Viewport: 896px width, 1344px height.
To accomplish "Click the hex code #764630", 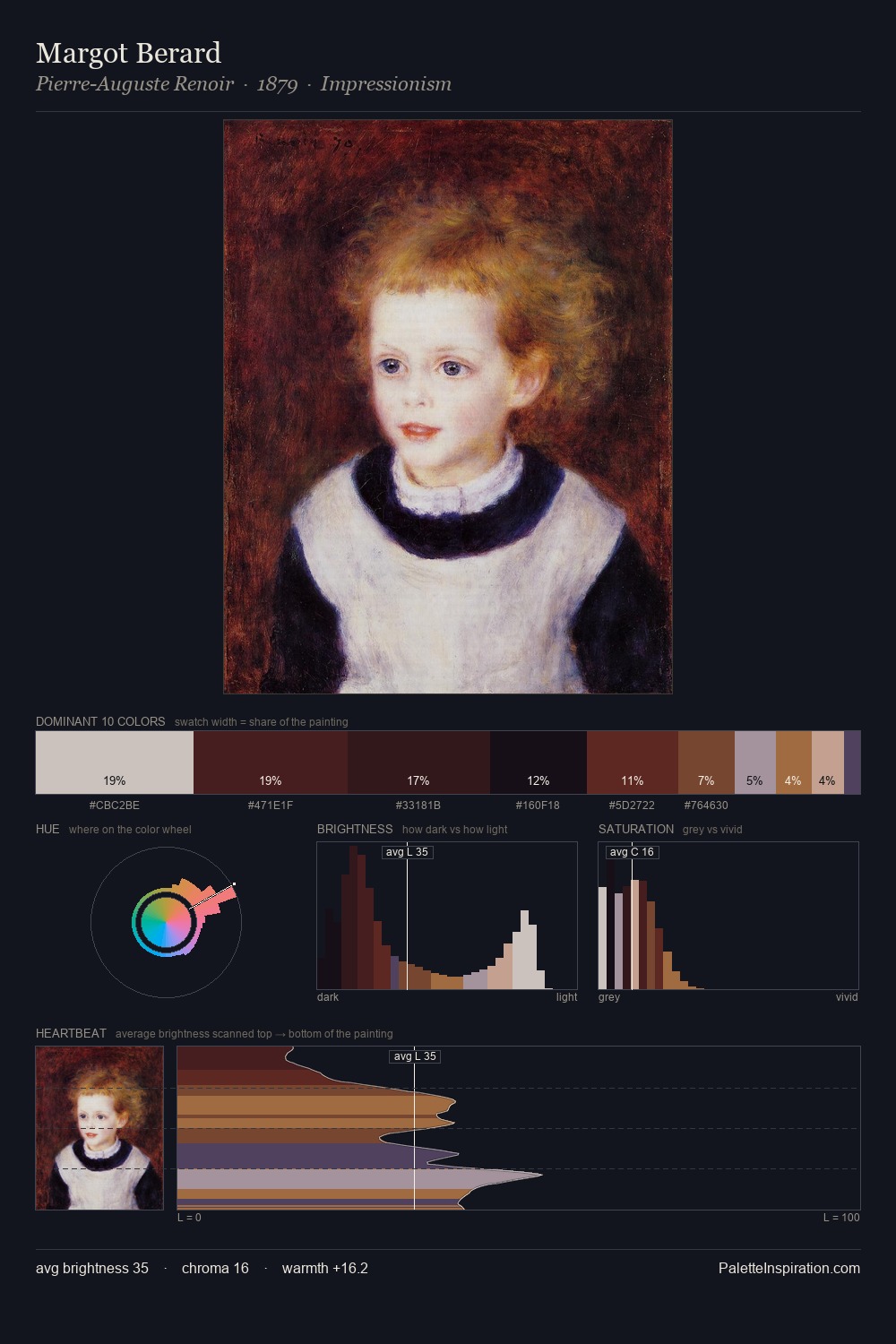I will [706, 806].
